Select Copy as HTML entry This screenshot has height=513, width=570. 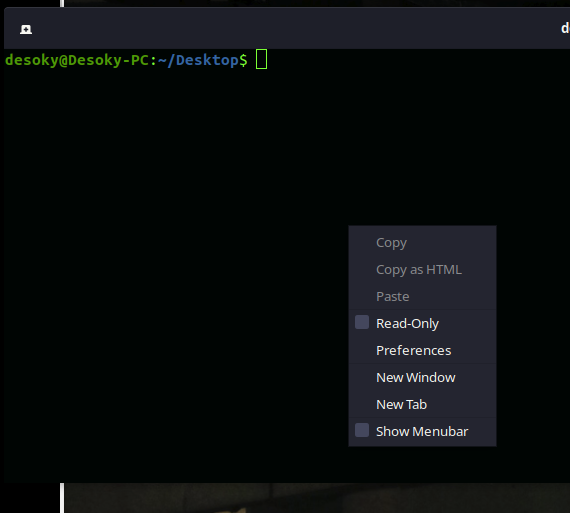tap(422, 270)
